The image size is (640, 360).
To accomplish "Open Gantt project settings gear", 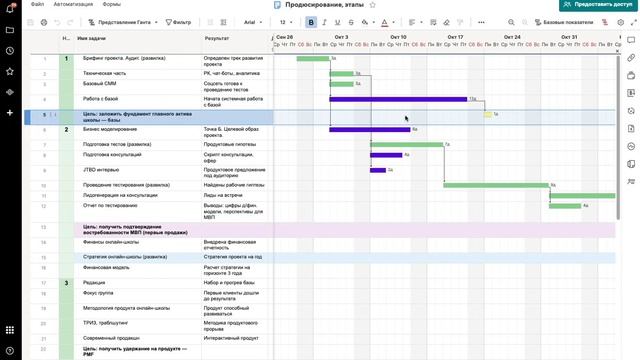I will point(620,22).
